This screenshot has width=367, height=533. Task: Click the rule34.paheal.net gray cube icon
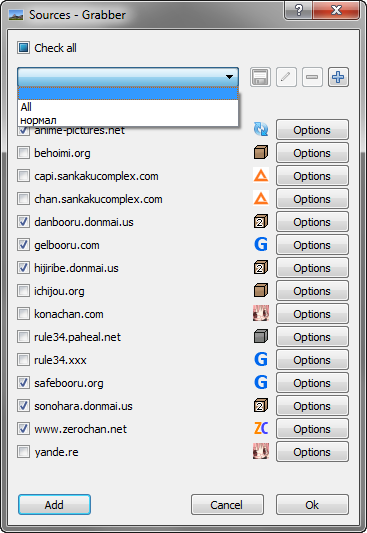coord(261,337)
